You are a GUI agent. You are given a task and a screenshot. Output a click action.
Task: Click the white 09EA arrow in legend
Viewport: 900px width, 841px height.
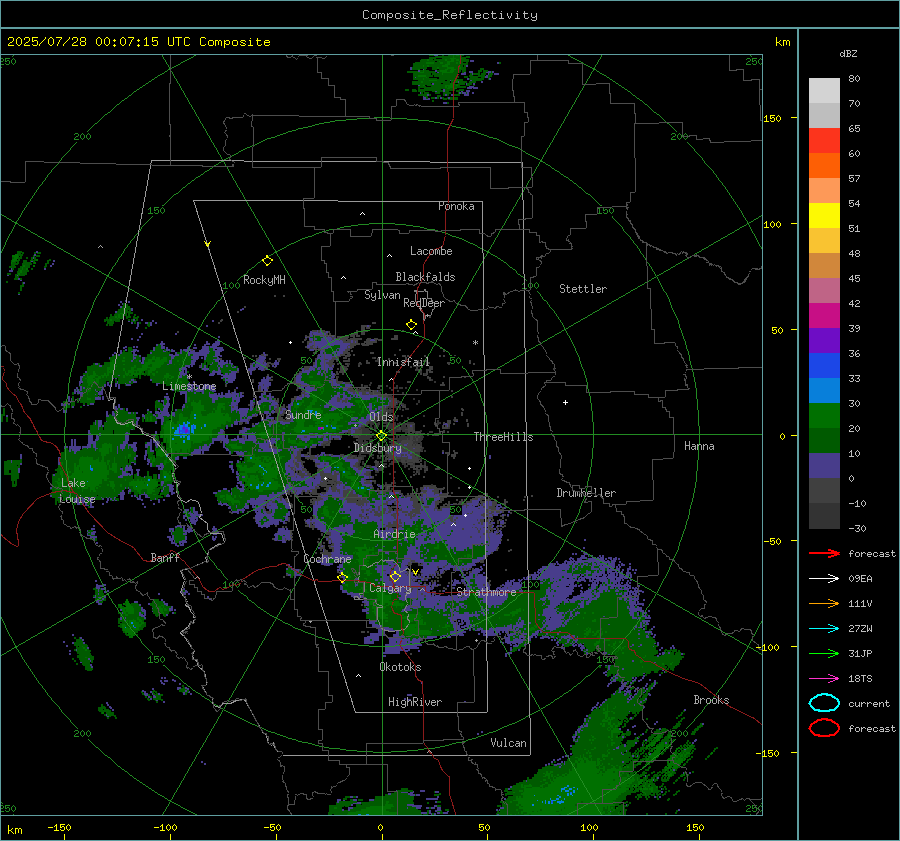824,578
